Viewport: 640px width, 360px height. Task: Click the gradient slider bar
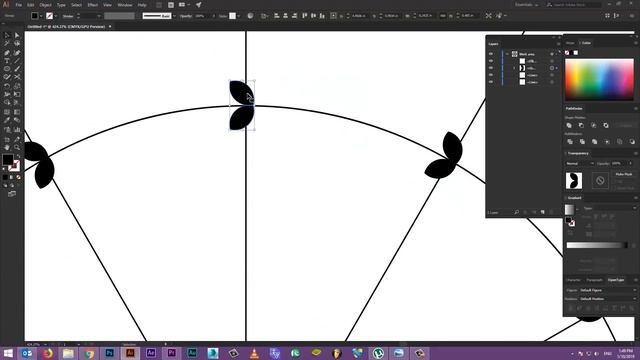pos(597,245)
